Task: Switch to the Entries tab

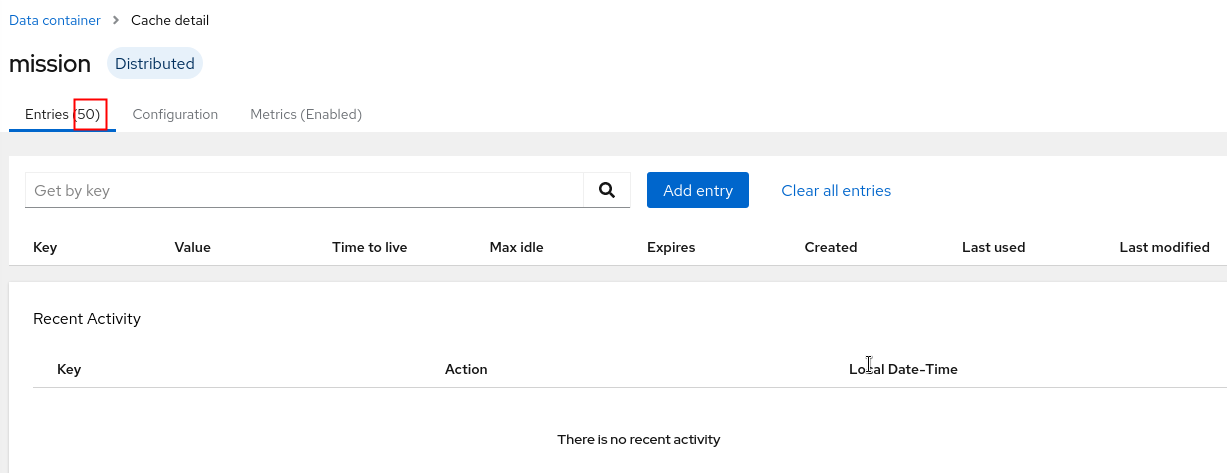Action: [62, 114]
